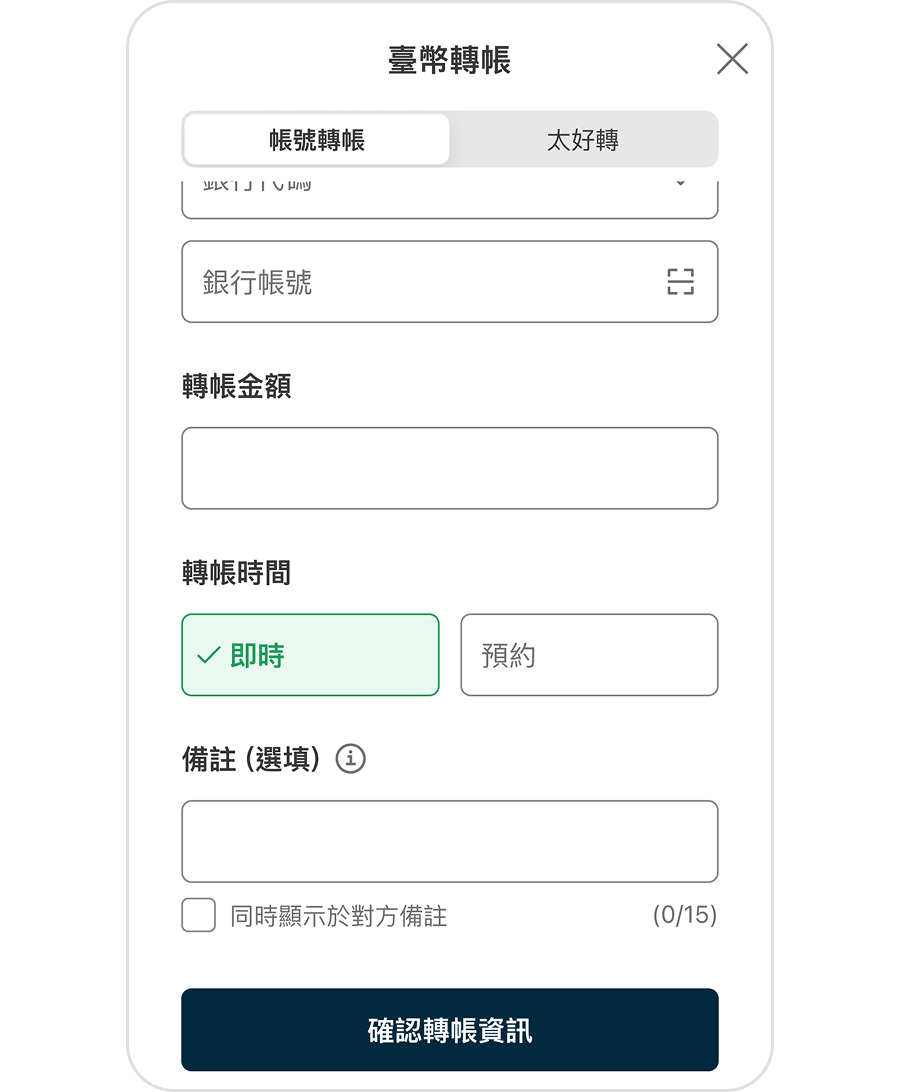Click the (0/15) character counter
The width and height of the screenshot is (900, 1092).
point(685,914)
